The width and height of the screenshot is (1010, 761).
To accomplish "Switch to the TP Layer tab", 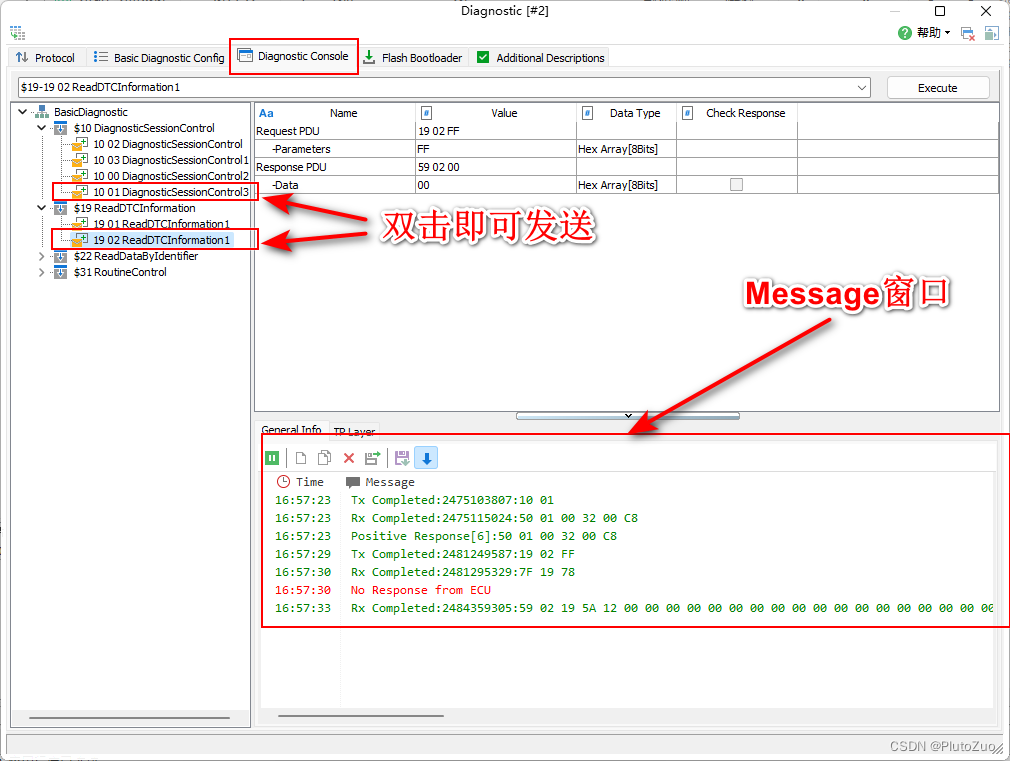I will (x=354, y=431).
